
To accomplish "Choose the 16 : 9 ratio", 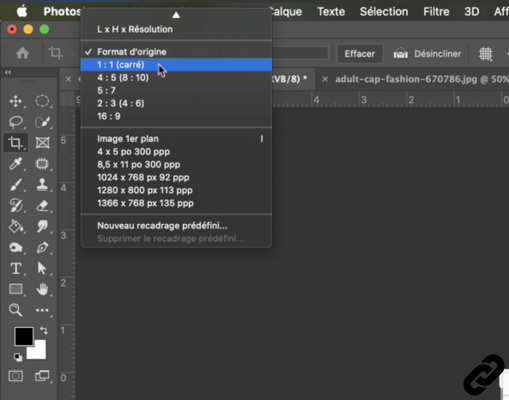I will click(176, 116).
